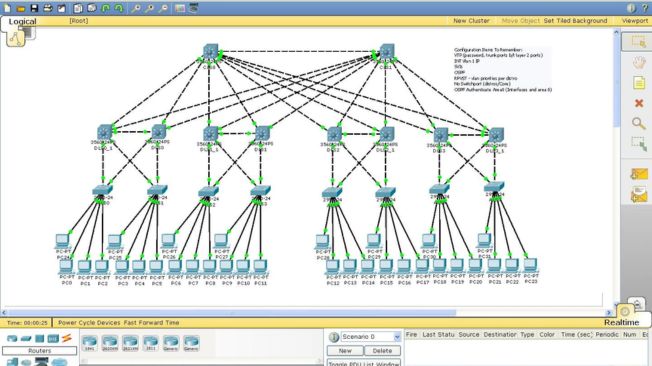
Task: Click the Zoom In toolbar icon
Action: 136,8
